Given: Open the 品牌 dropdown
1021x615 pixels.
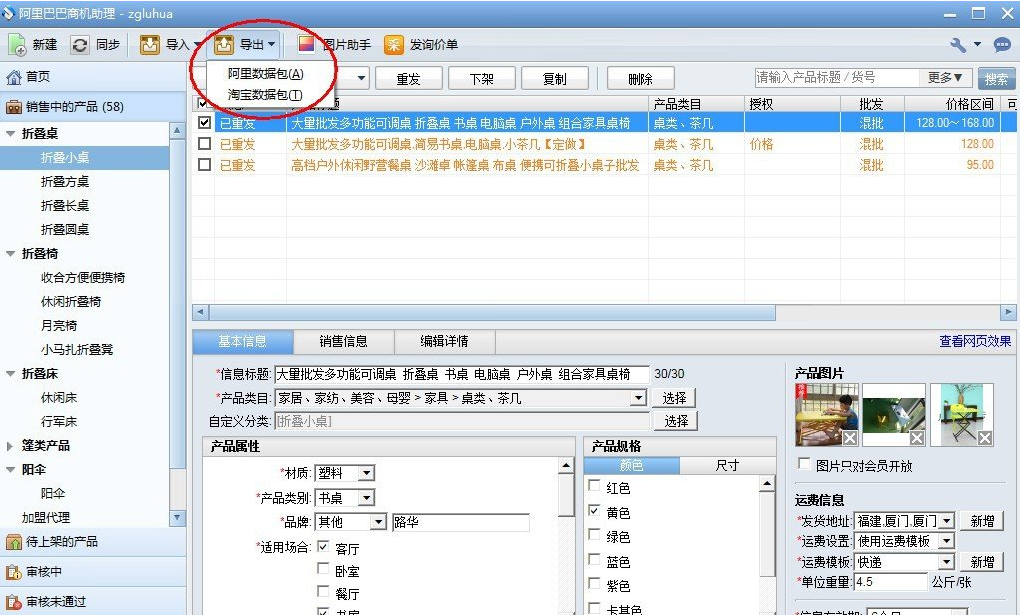Looking at the screenshot, I should tap(378, 522).
